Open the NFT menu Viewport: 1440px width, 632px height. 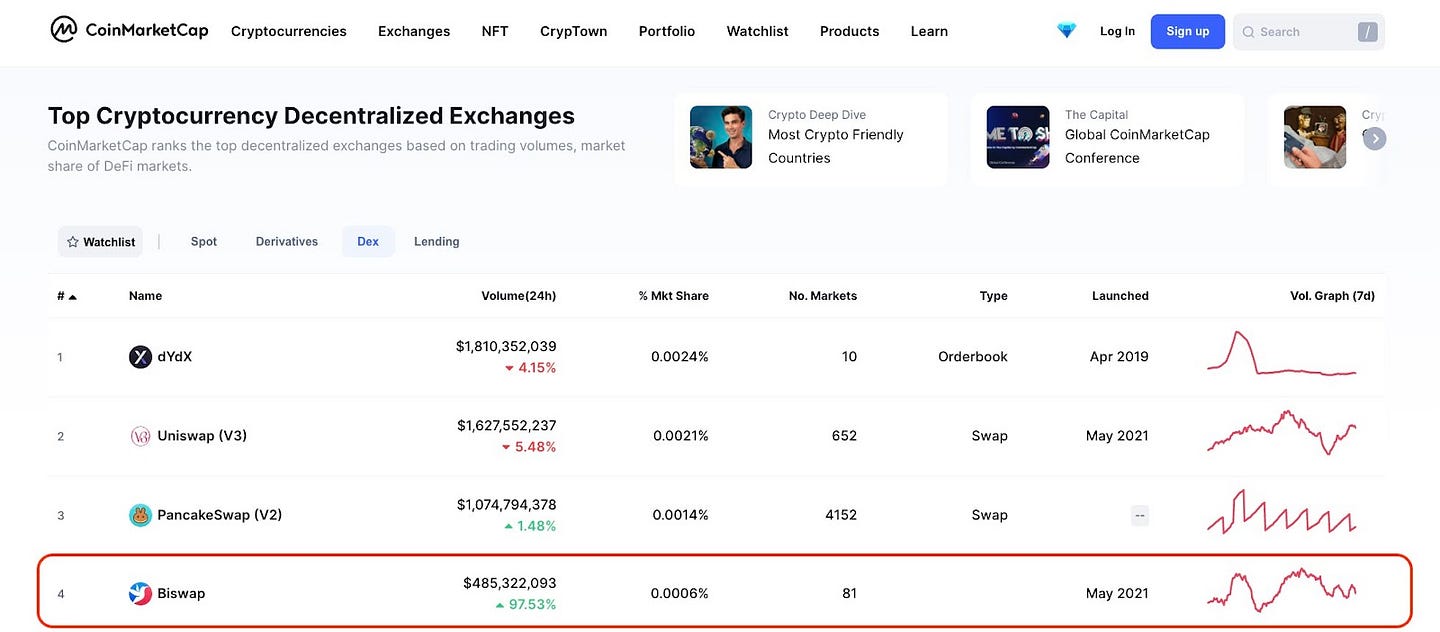click(x=495, y=31)
